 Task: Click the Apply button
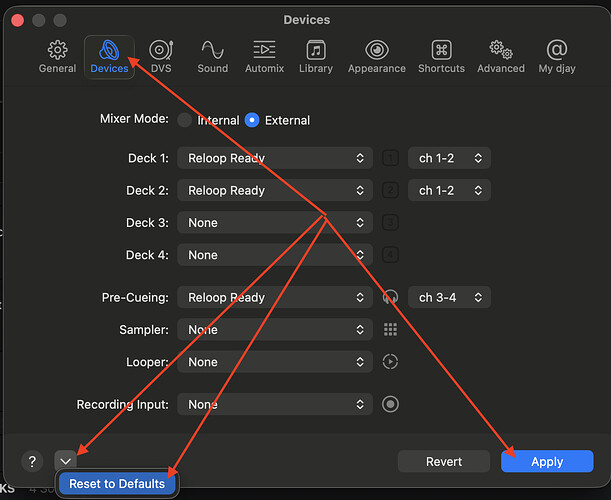(547, 461)
